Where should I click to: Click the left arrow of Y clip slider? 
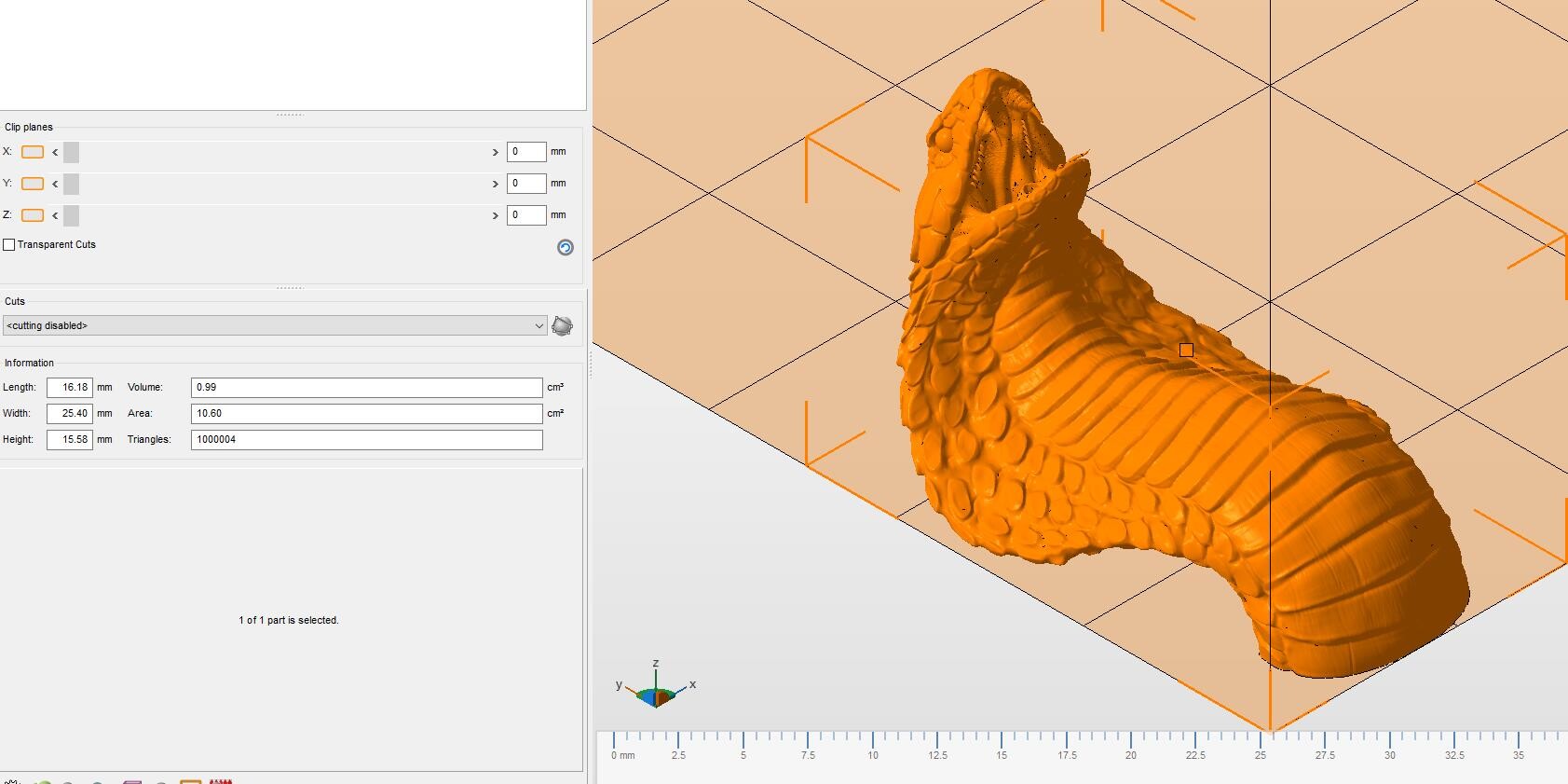pyautogui.click(x=55, y=184)
